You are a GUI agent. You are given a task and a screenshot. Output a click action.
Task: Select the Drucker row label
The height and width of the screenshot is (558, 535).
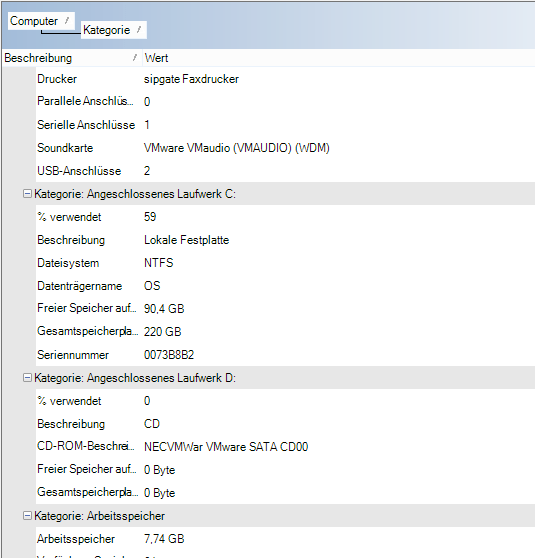click(x=57, y=79)
